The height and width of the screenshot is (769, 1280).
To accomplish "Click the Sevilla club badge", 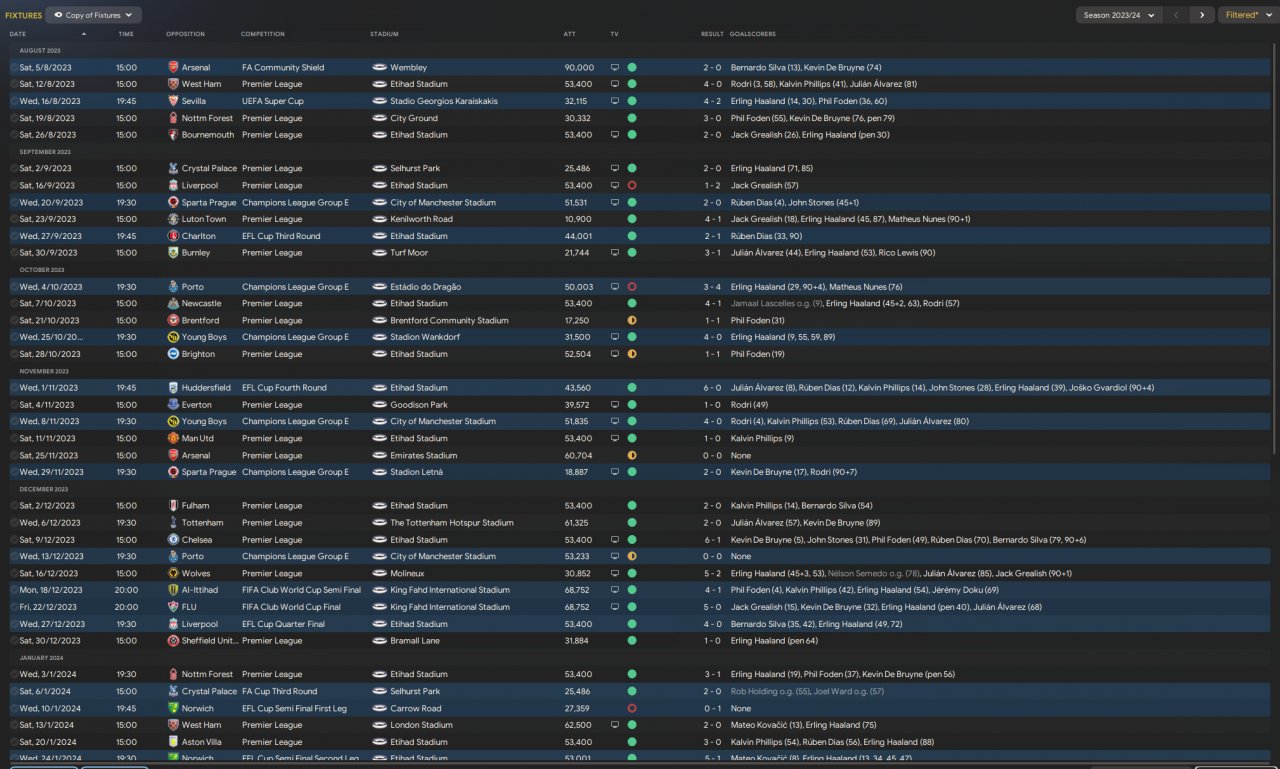I will (173, 101).
